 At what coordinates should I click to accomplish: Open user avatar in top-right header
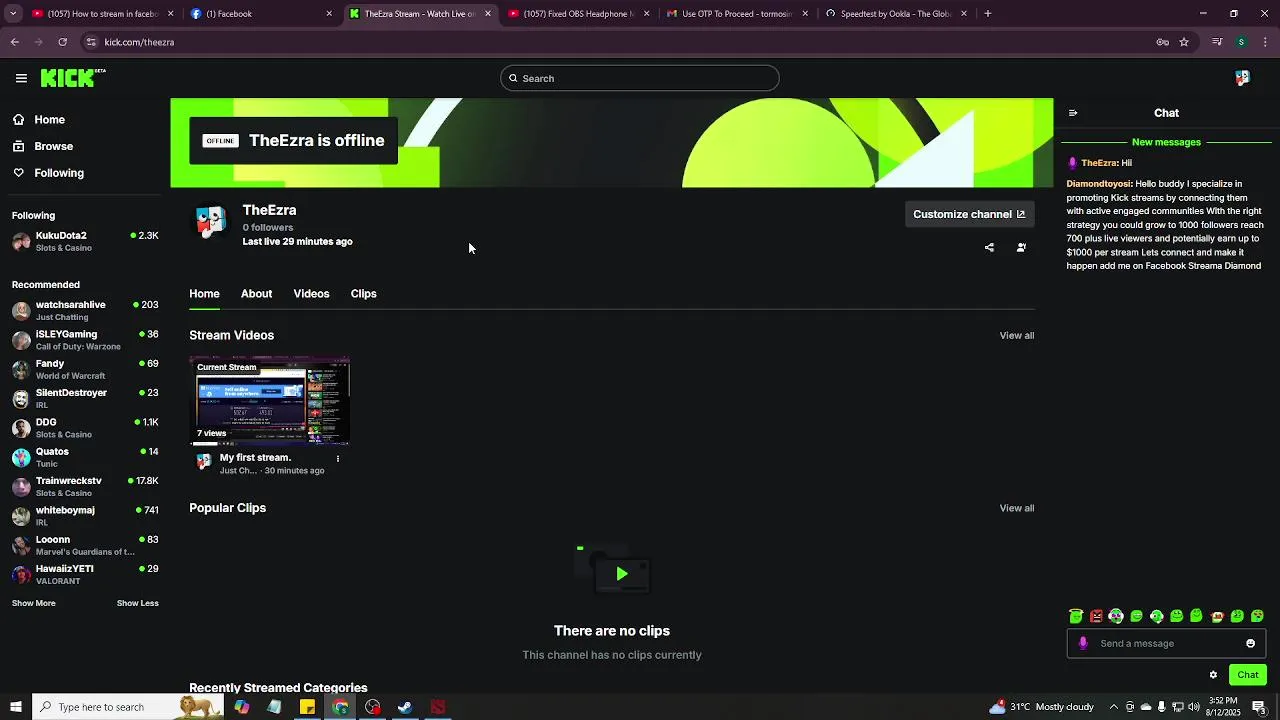coord(1242,78)
